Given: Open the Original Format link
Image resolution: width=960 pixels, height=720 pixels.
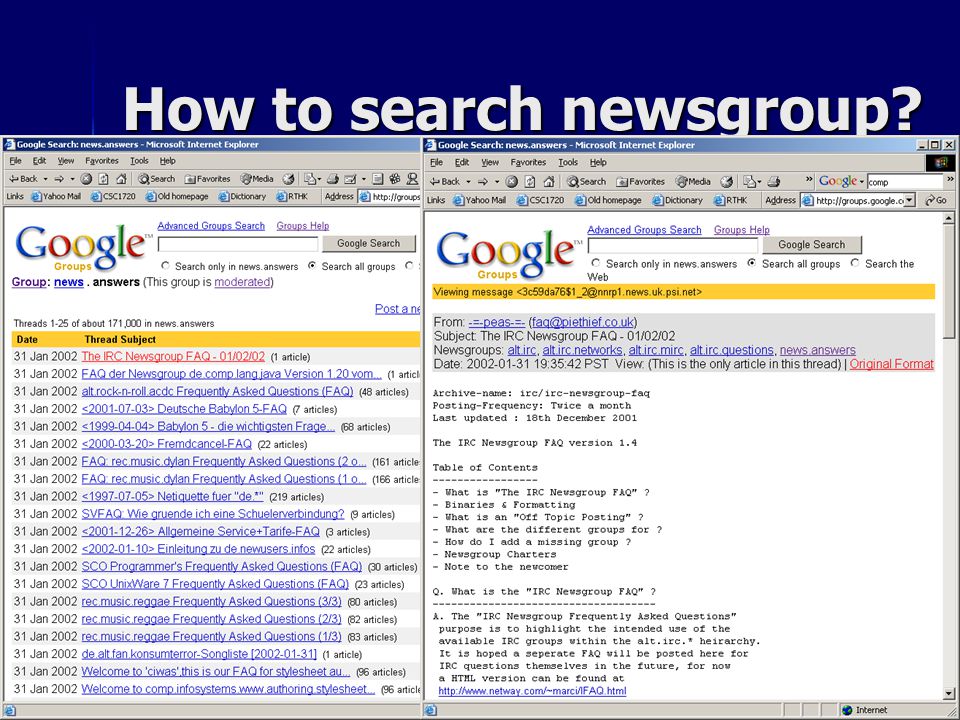Looking at the screenshot, I should coord(891,364).
